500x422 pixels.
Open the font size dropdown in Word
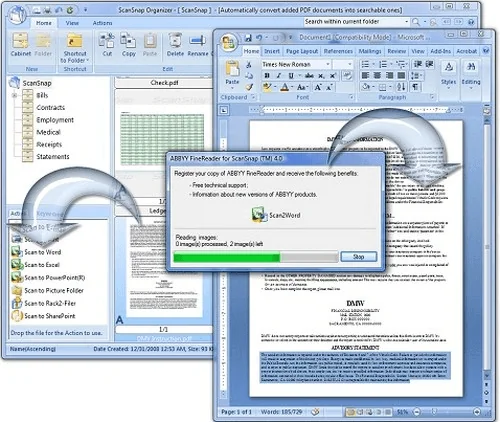(350, 64)
